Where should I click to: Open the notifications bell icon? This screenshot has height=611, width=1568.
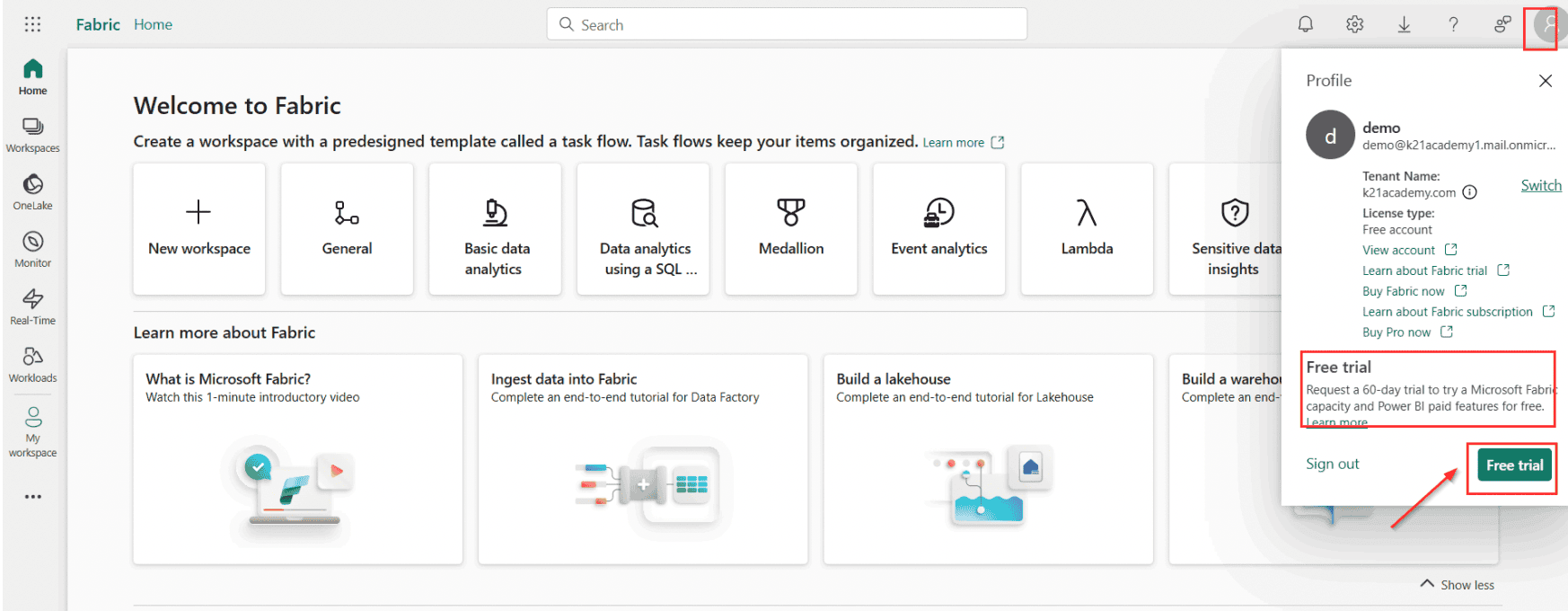[x=1305, y=24]
